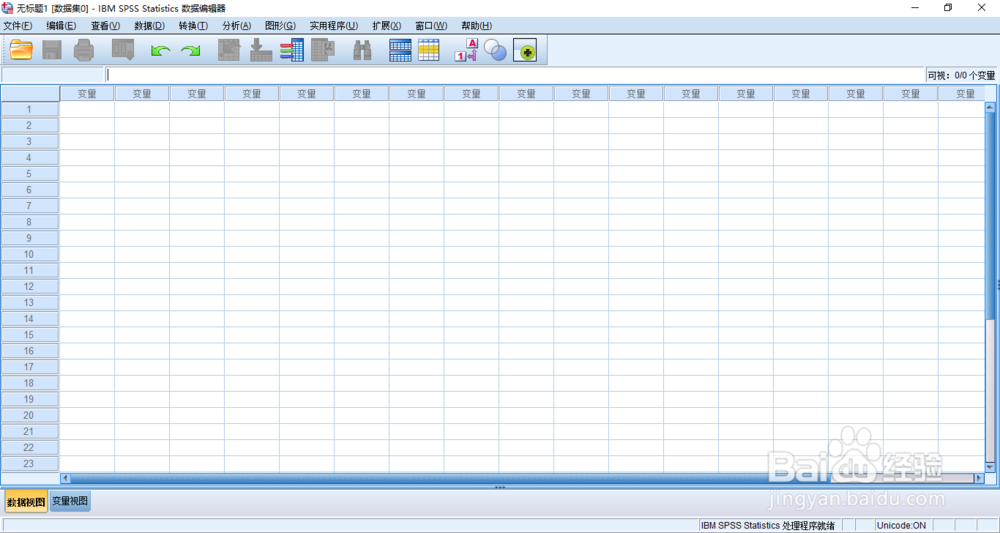Click horizontal scrollbar left arrow

(65, 478)
